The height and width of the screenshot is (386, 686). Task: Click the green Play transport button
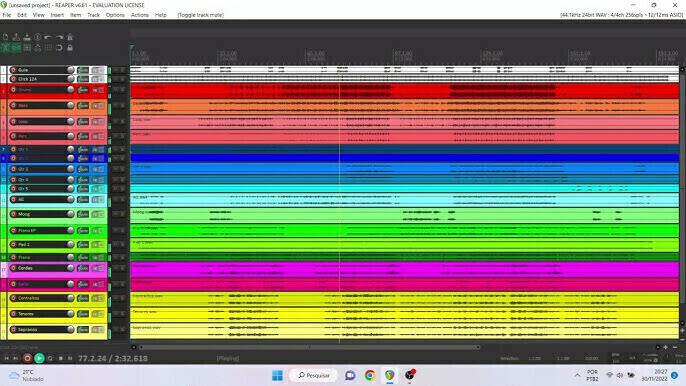[39, 358]
